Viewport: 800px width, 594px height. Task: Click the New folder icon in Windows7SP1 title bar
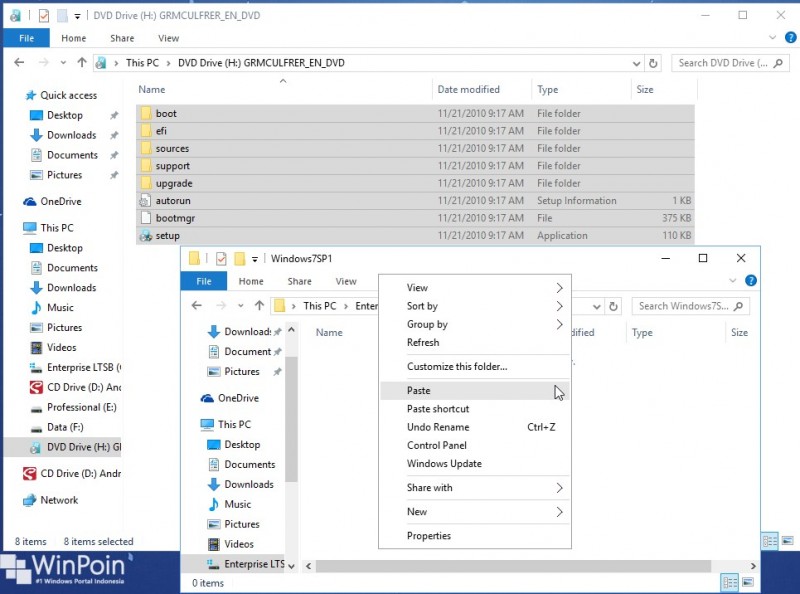[239, 259]
